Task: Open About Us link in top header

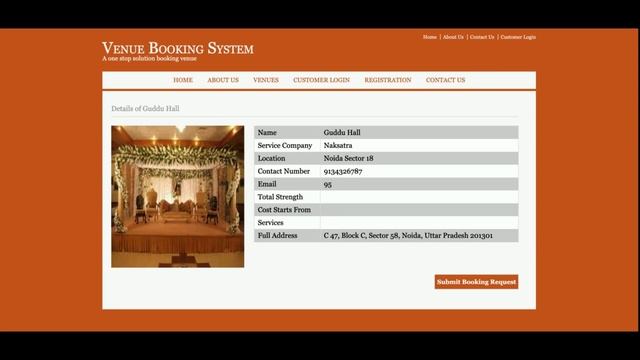Action: point(453,37)
